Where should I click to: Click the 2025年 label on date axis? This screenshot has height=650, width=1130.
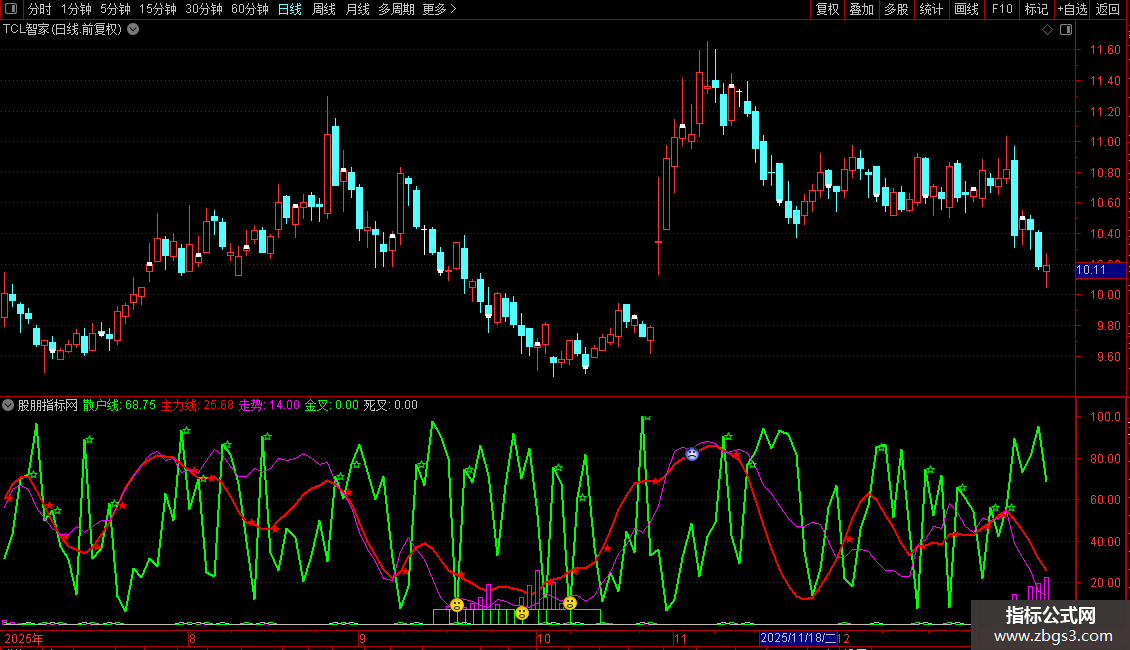pyautogui.click(x=24, y=638)
